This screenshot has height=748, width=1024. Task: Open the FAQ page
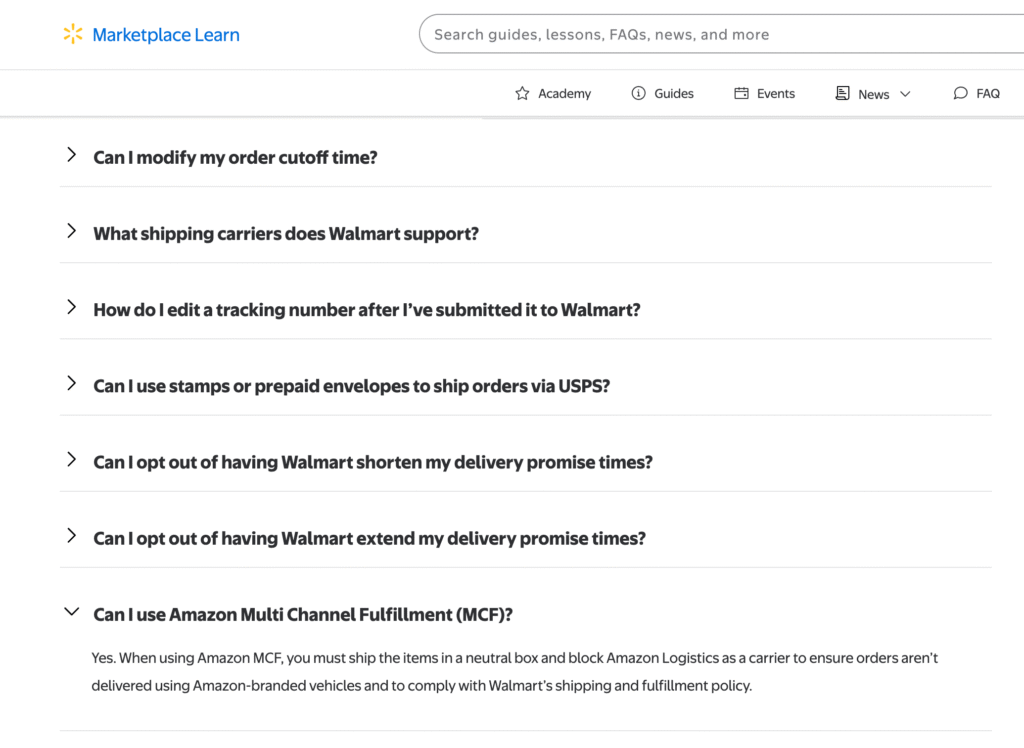(988, 94)
